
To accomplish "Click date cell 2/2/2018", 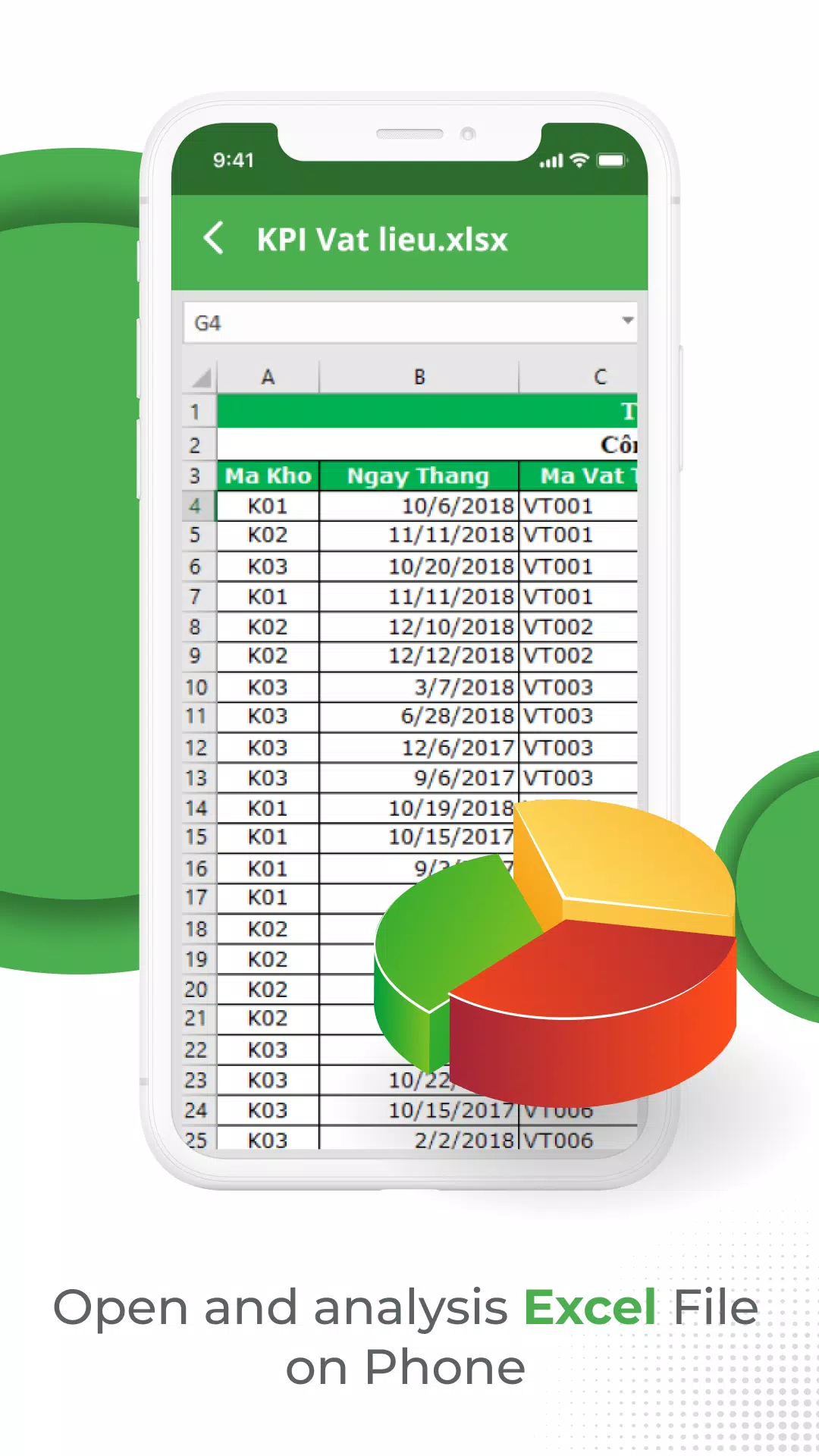I will (x=419, y=1139).
